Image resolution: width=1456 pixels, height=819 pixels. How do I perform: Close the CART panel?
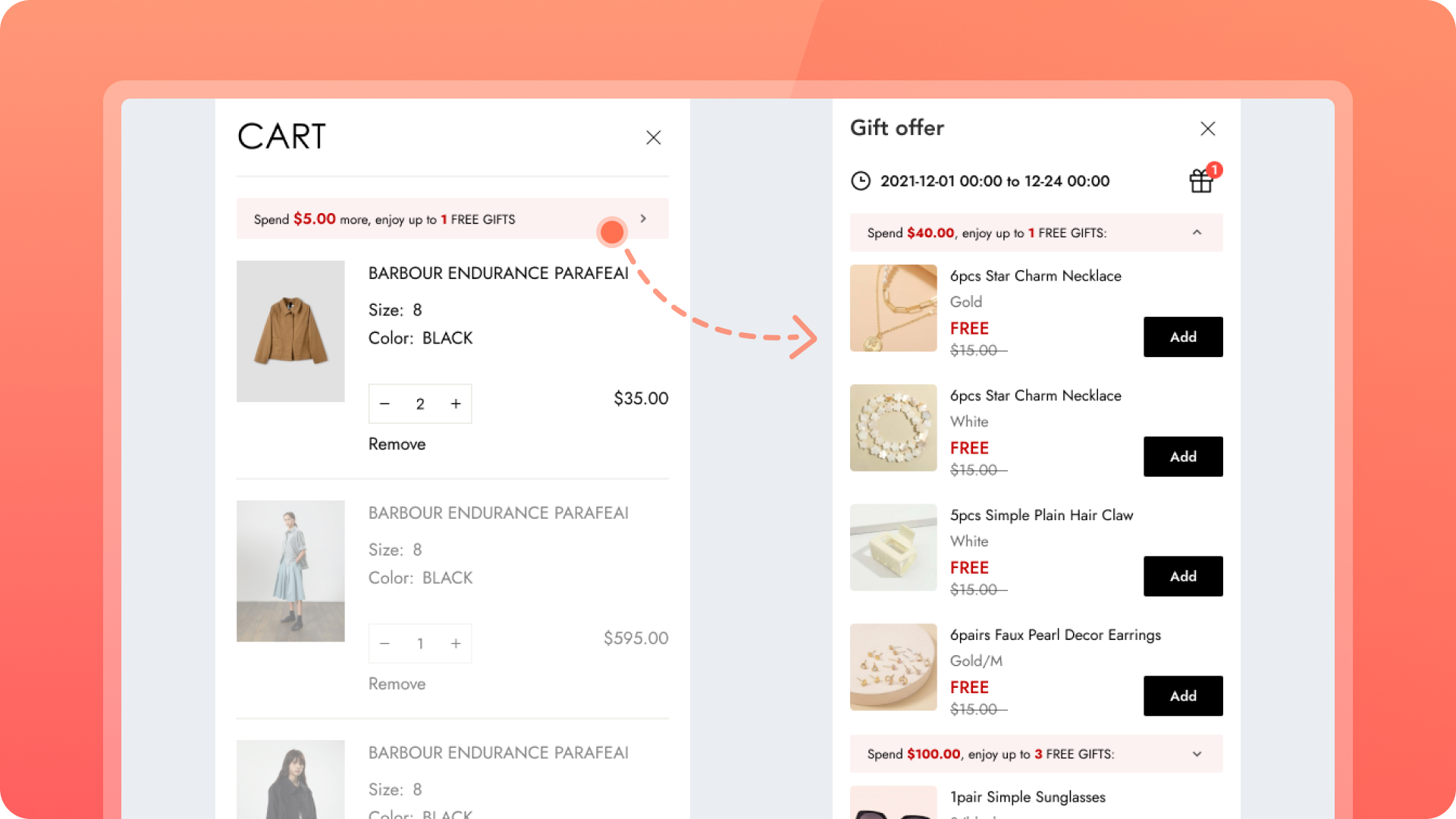pos(653,137)
